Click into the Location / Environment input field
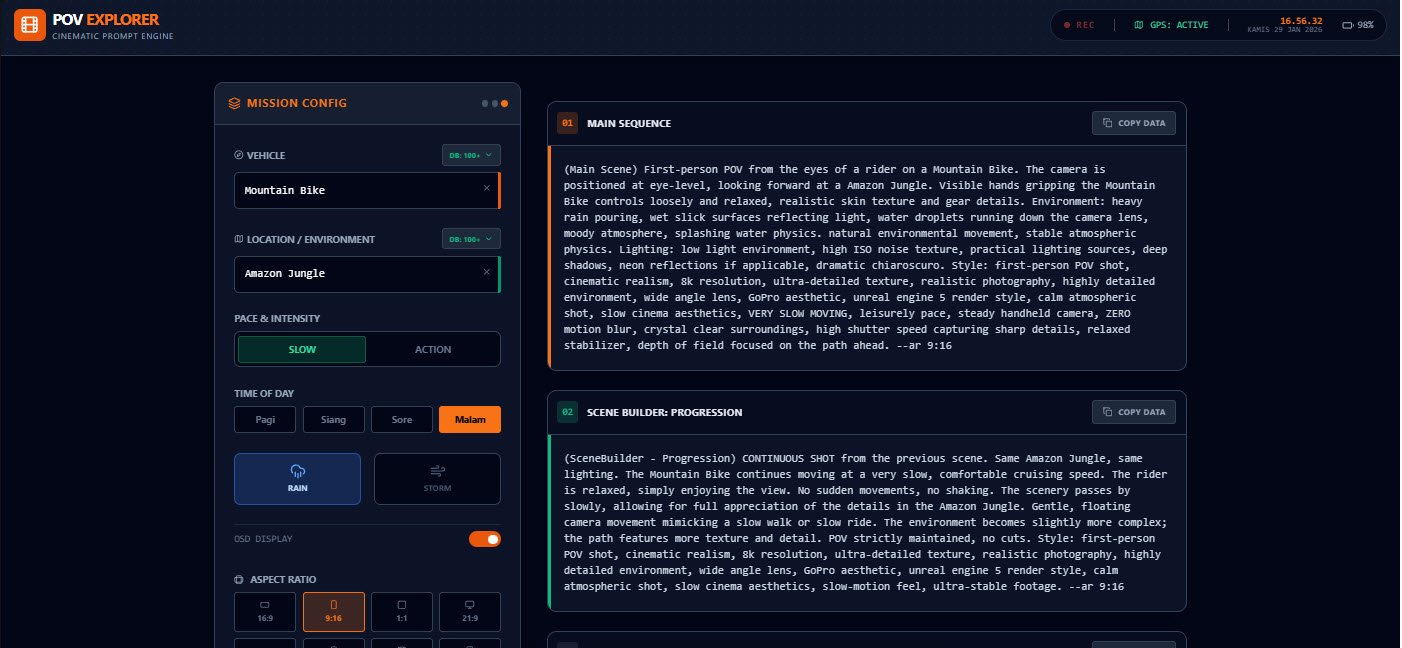 coord(366,273)
